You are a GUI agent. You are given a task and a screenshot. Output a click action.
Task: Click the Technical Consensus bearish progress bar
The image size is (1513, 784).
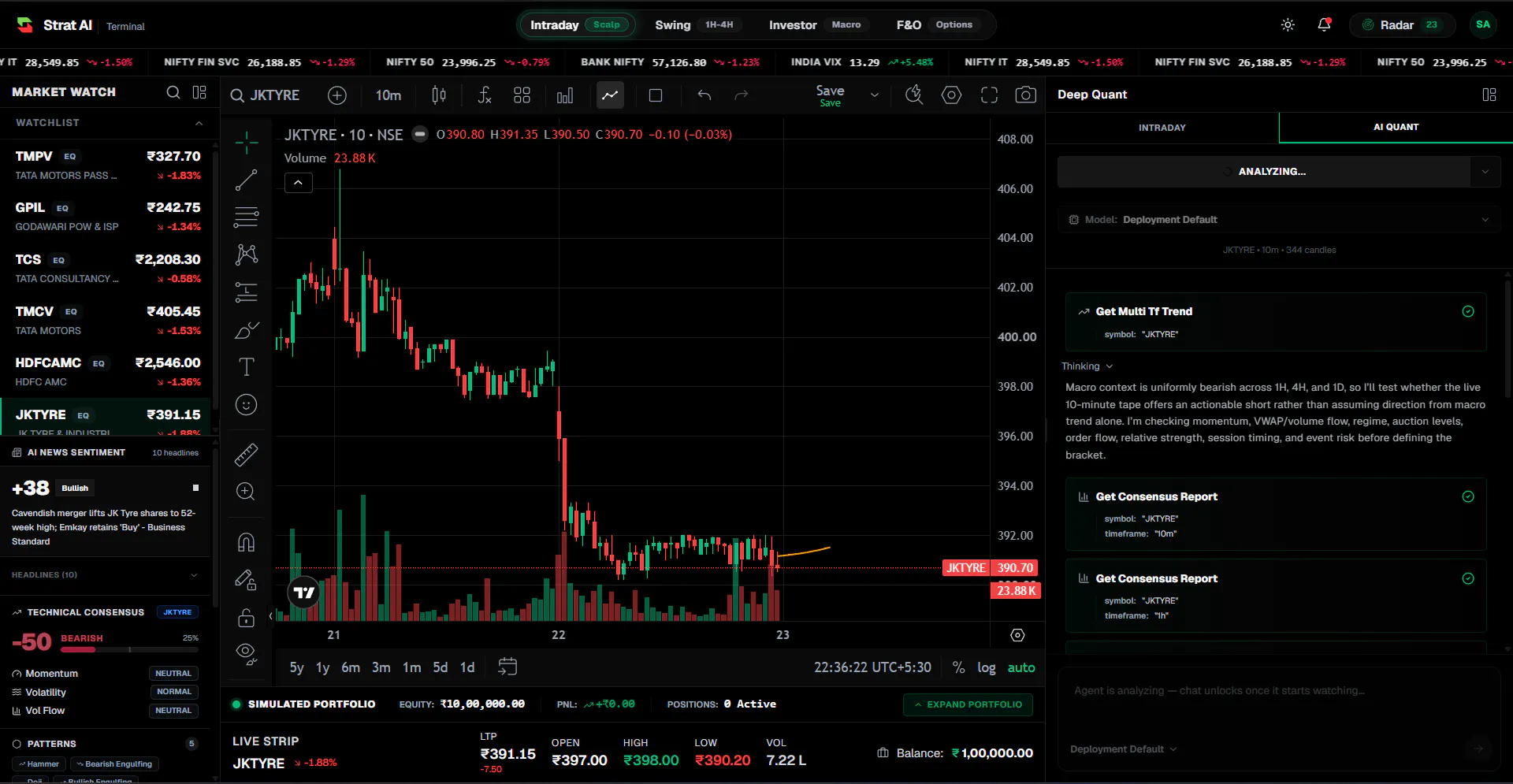[130, 650]
